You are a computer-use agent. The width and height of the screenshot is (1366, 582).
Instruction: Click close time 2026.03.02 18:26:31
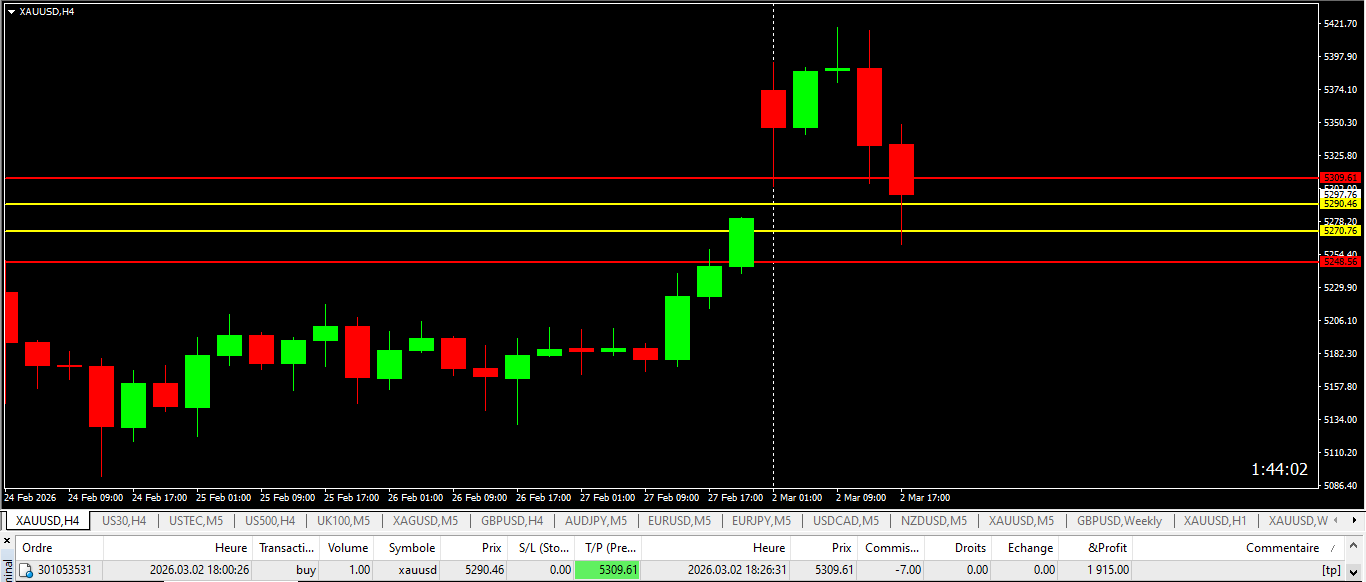pos(736,570)
